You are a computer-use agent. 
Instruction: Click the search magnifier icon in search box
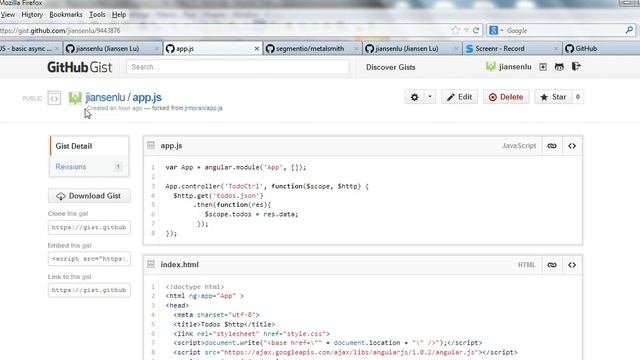629,30
